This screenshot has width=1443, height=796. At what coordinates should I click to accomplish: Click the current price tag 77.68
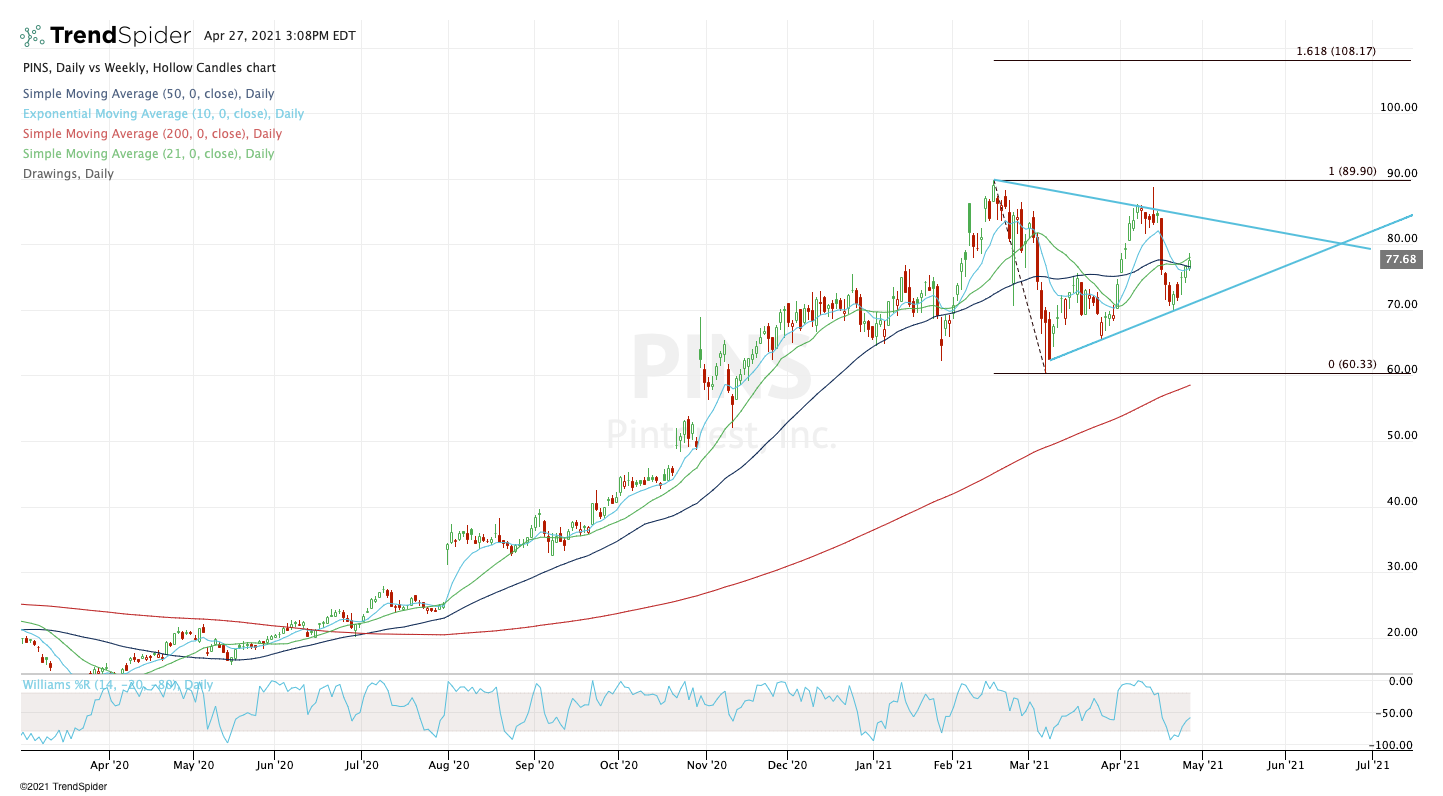click(x=1399, y=260)
